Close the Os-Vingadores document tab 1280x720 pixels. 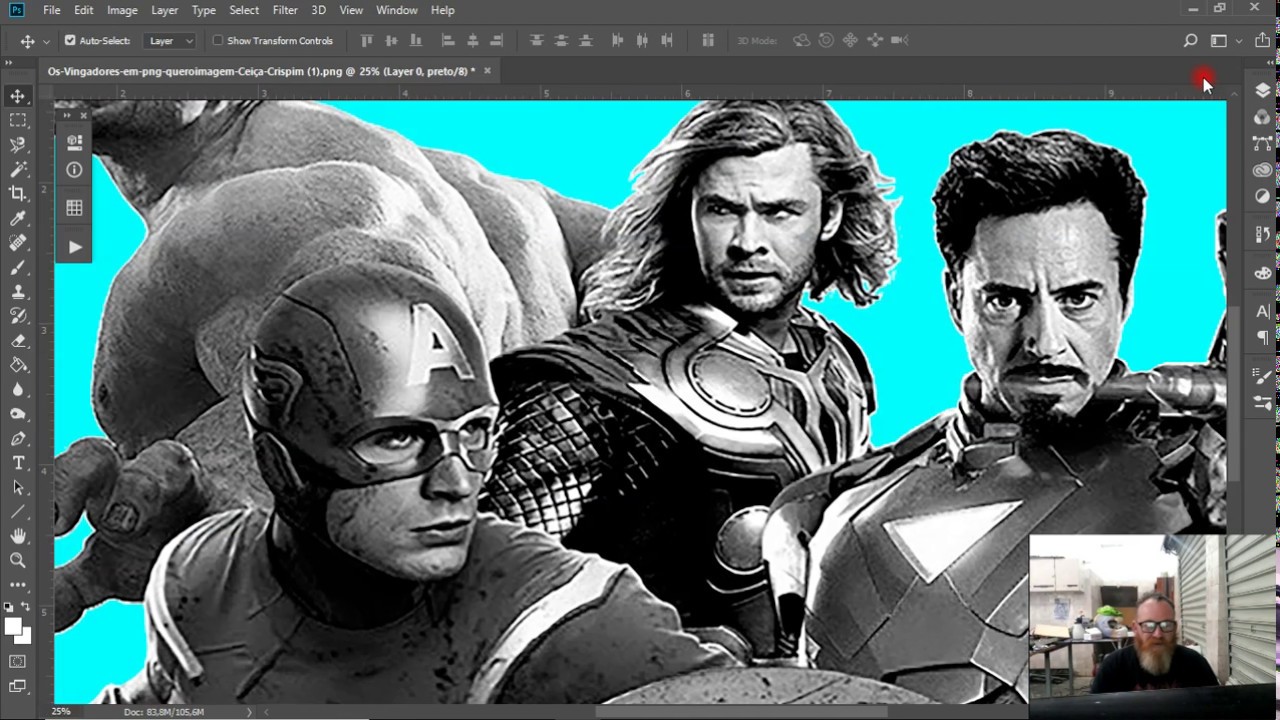[487, 71]
